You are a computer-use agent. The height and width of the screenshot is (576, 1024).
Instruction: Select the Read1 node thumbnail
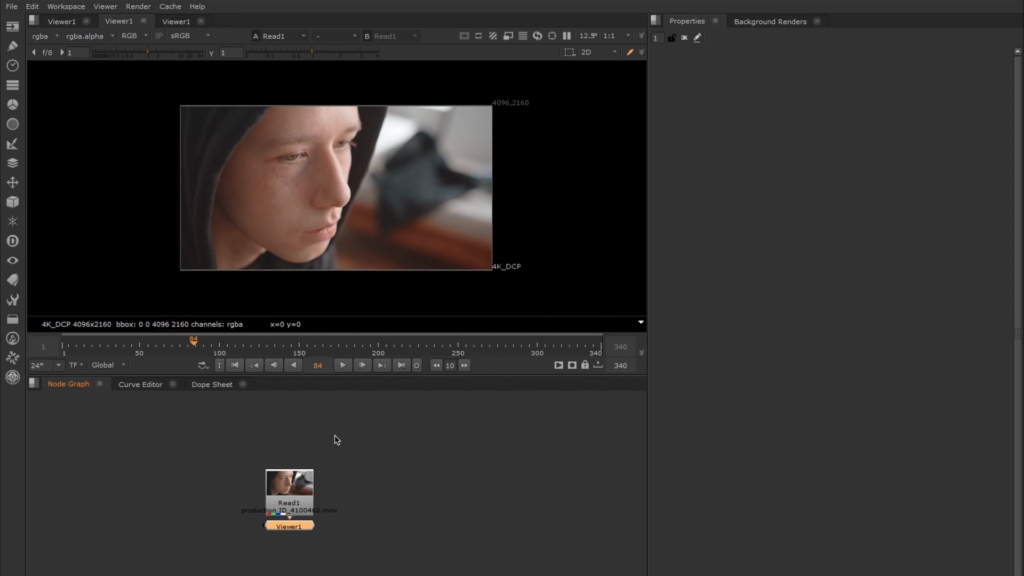click(289, 483)
